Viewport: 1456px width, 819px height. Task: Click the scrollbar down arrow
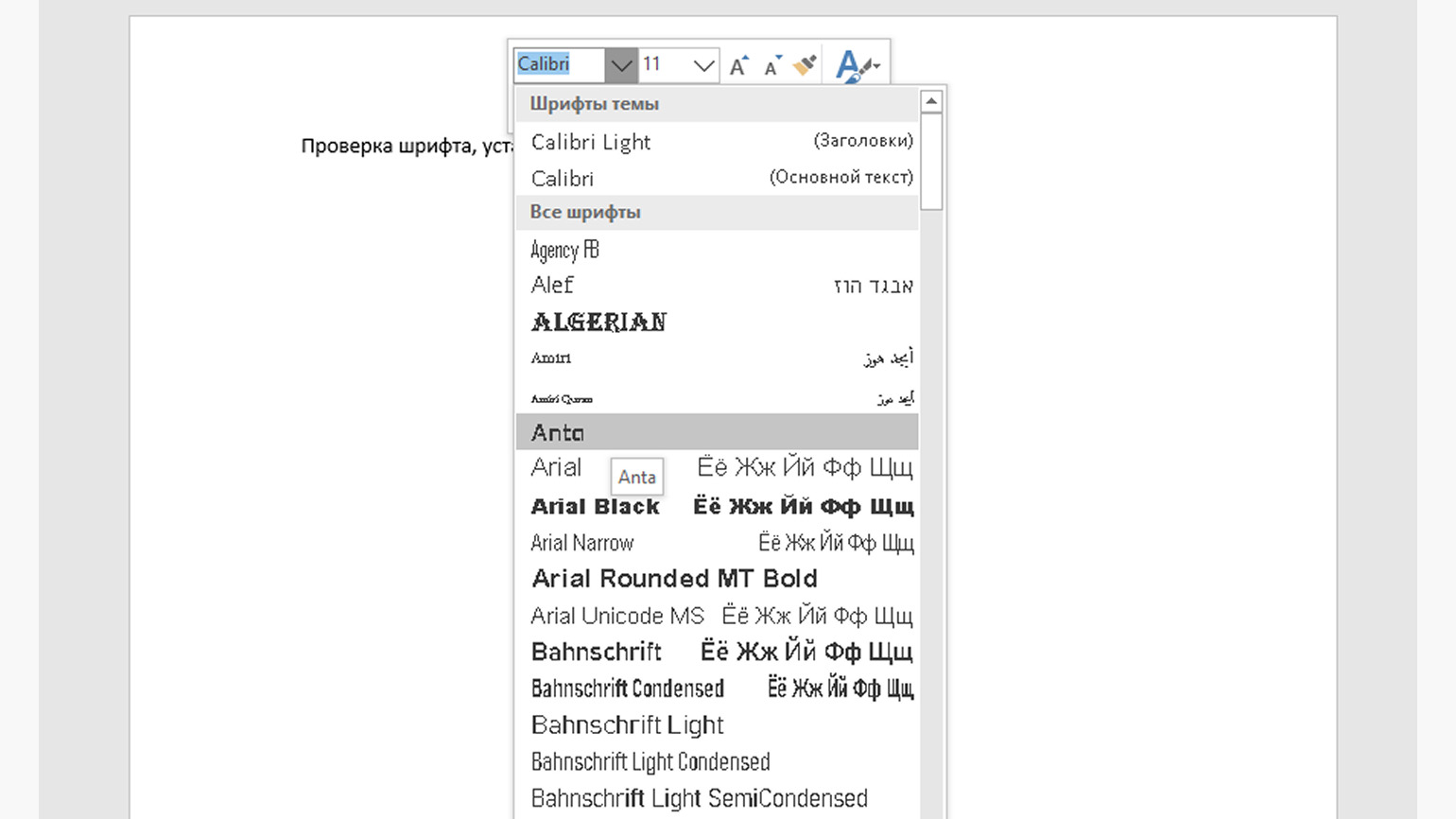(x=931, y=811)
